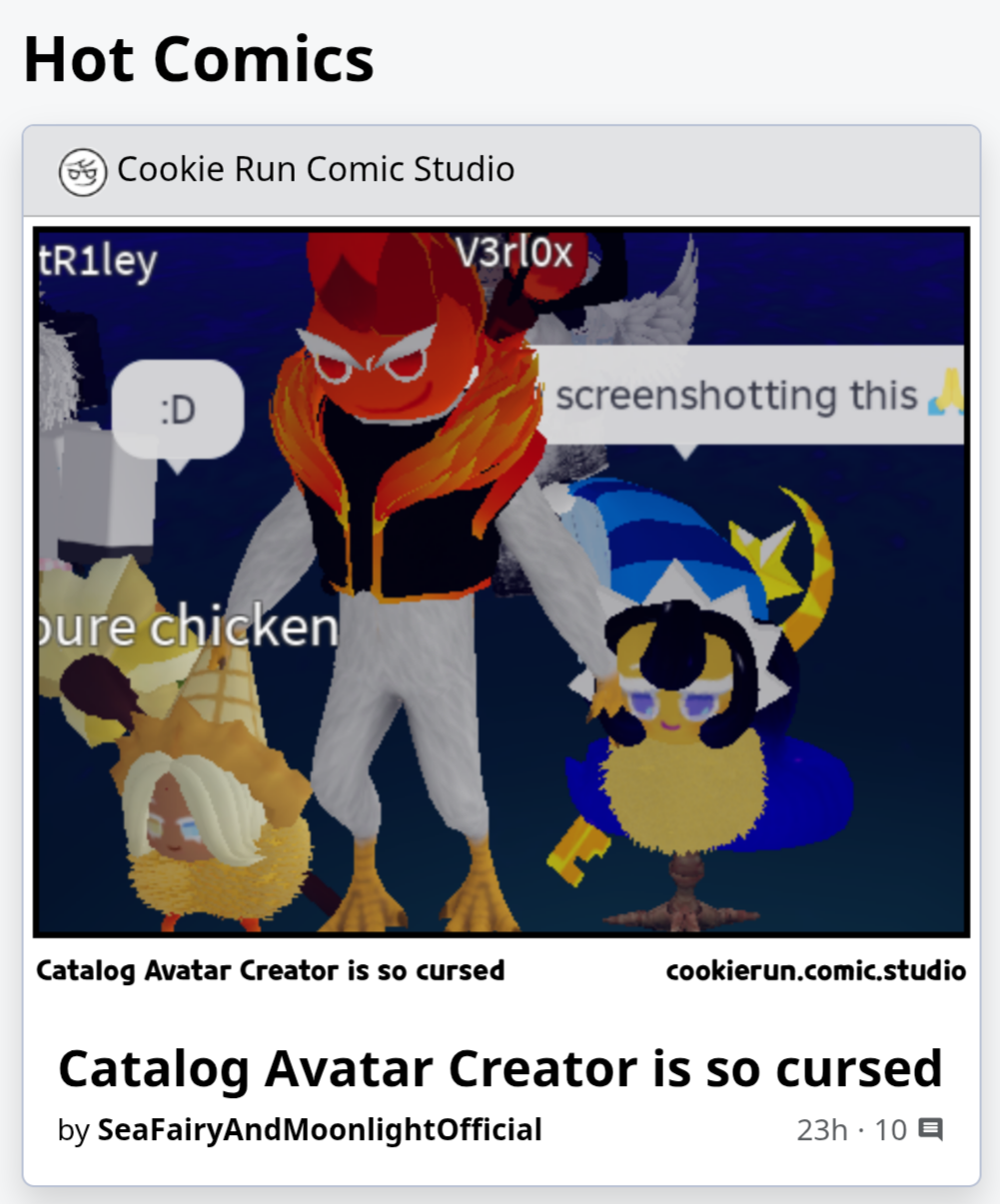Visit the SeaFairyAndMoonlightOfficial author profile
The height and width of the screenshot is (1204, 1000).
[x=320, y=1130]
